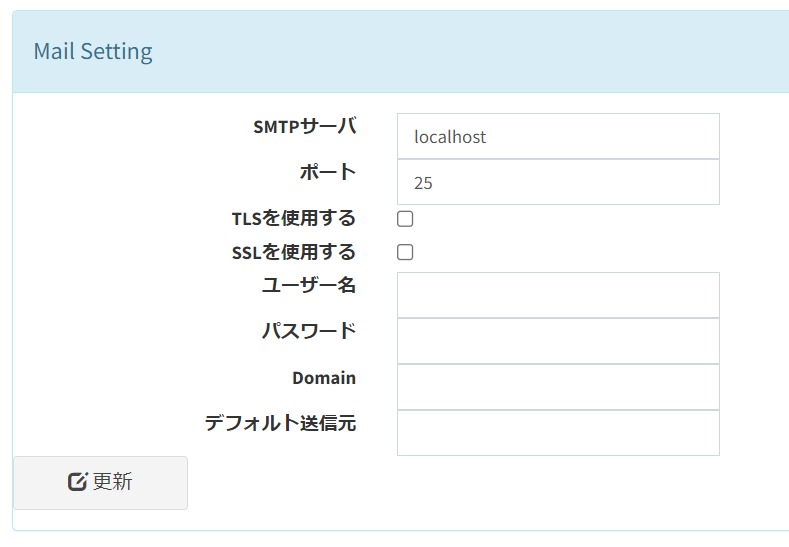Click into the パスワード input box
Screen dimensions: 789x547
click(558, 341)
